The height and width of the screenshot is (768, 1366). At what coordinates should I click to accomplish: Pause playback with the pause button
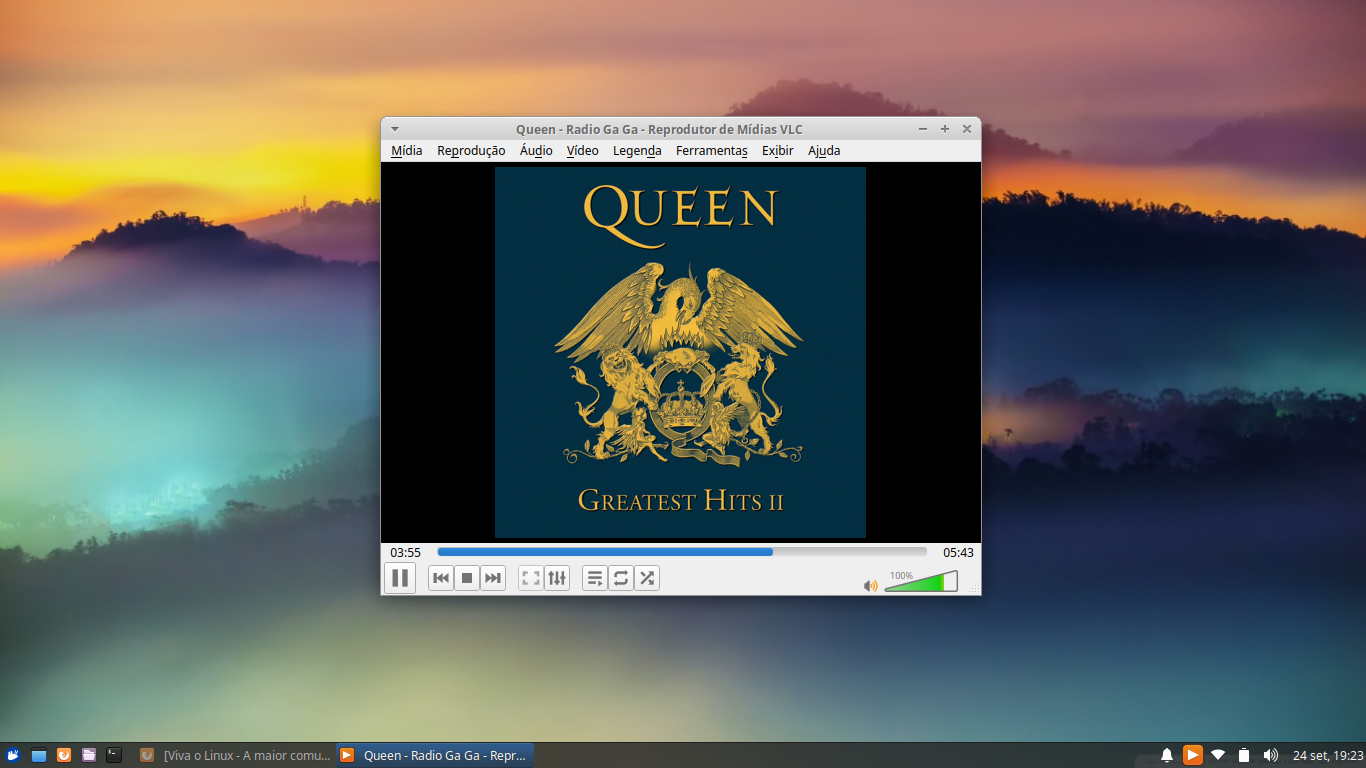(x=400, y=578)
